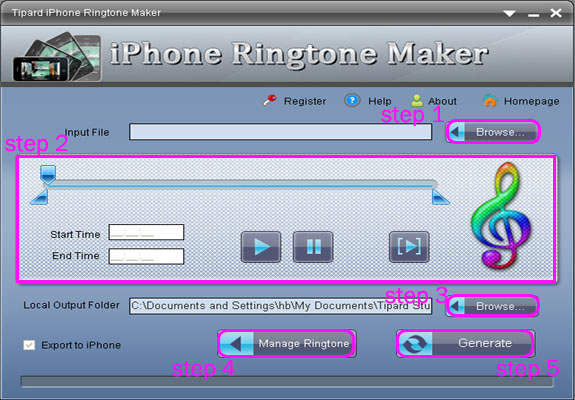Browse for local output folder
Image resolution: width=575 pixels, height=400 pixels.
tap(493, 306)
